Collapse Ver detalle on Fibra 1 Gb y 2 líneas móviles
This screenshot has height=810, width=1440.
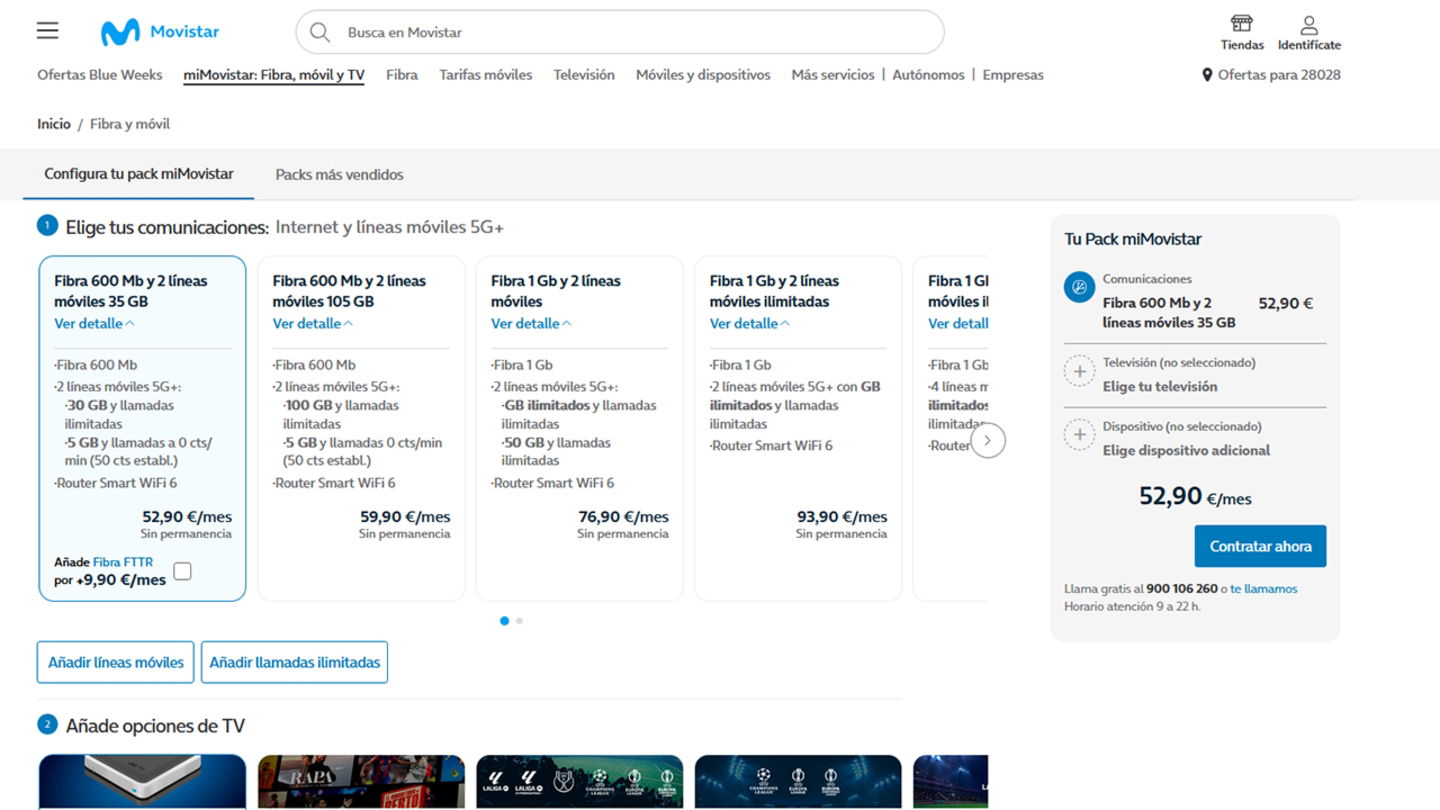point(531,323)
